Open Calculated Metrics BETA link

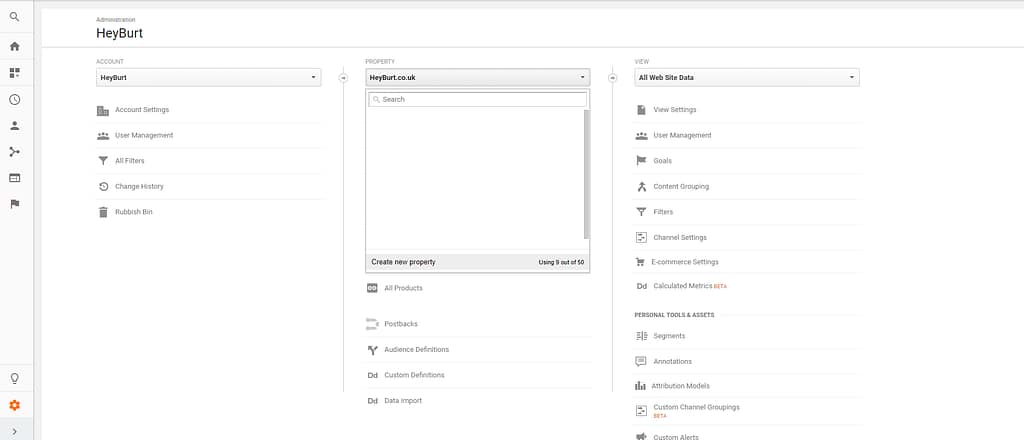pos(690,286)
